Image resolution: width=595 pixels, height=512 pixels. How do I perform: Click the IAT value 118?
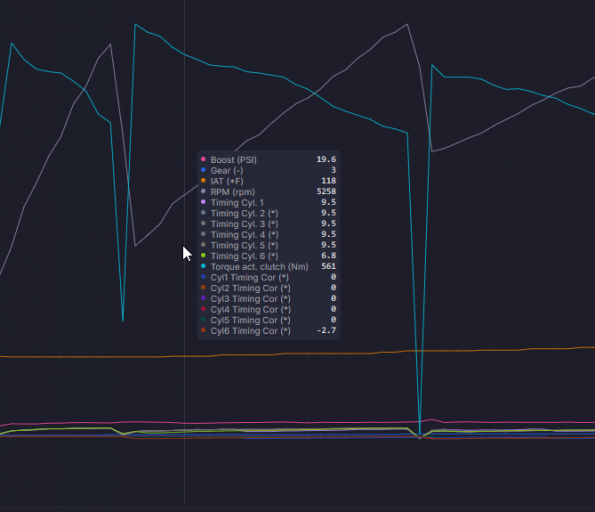[x=329, y=181]
